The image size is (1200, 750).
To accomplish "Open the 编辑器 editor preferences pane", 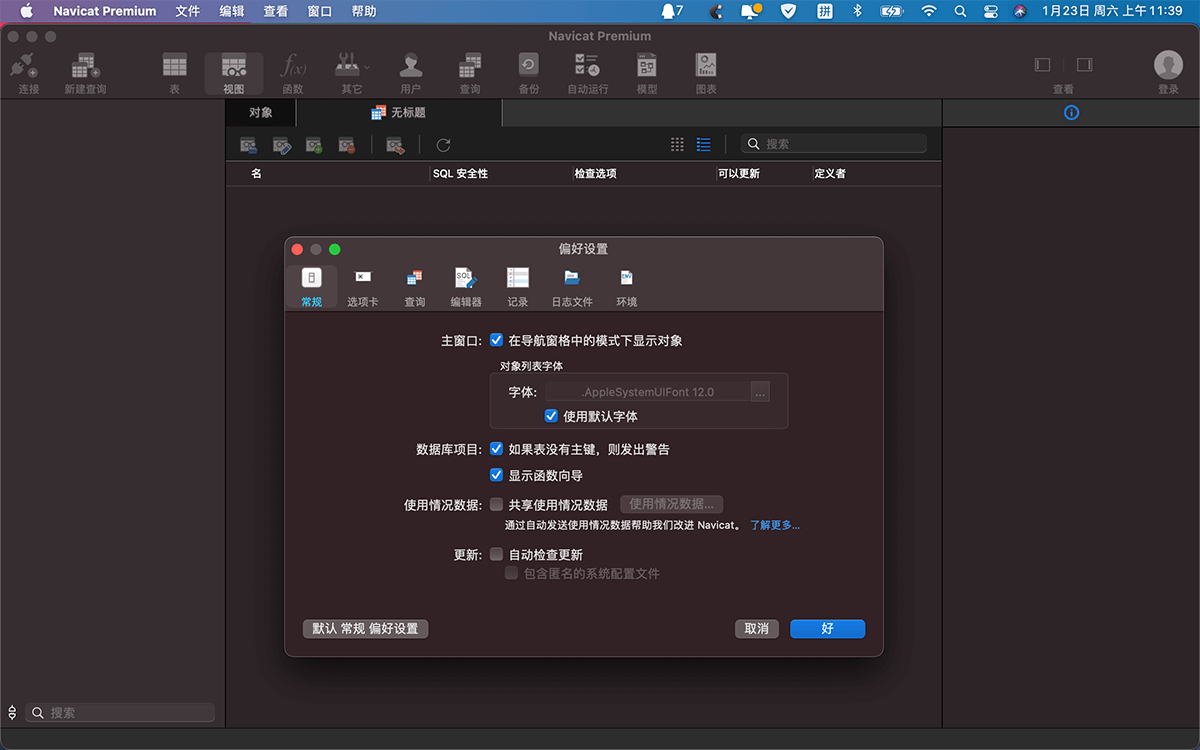I will pyautogui.click(x=466, y=286).
